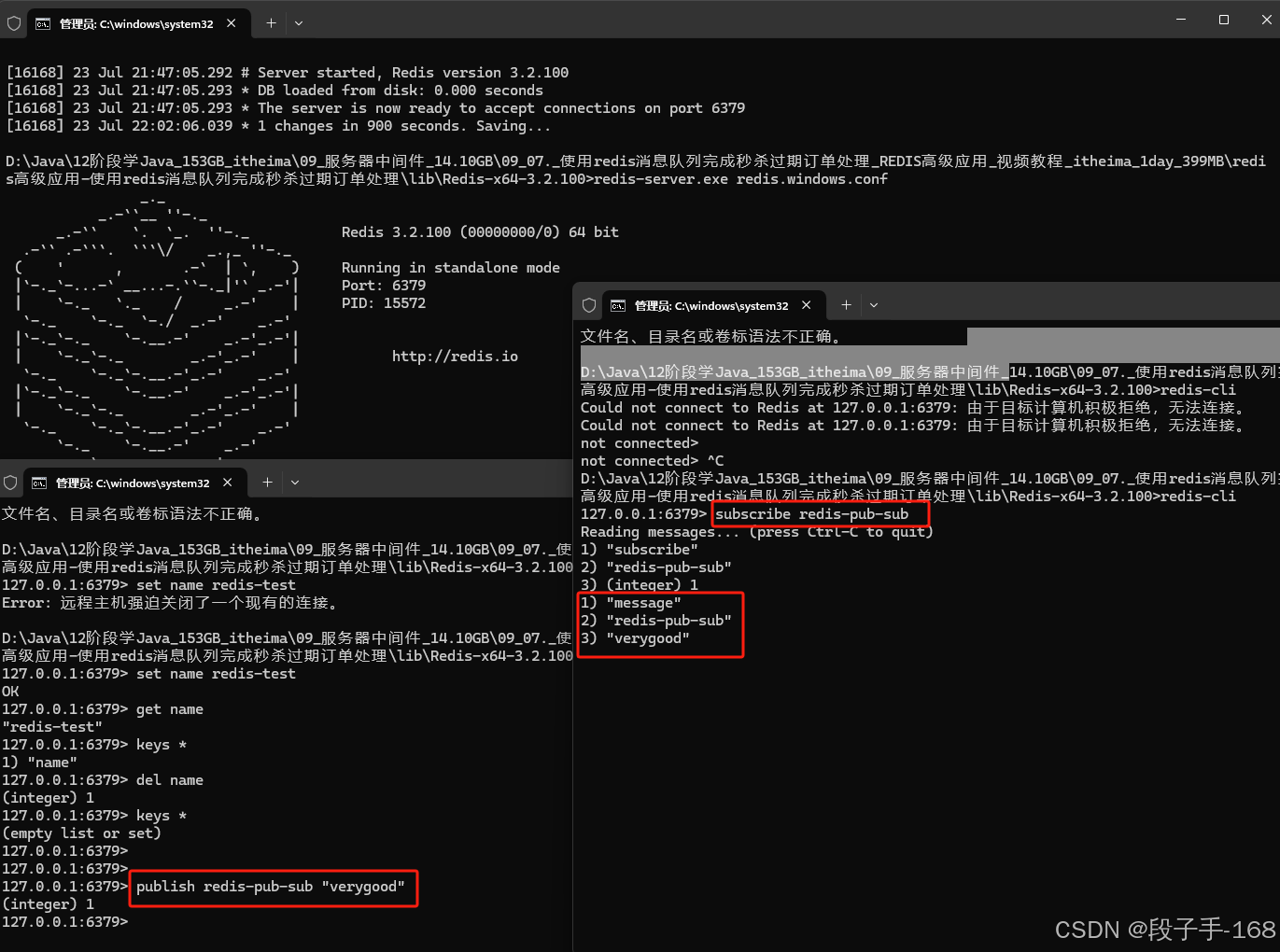This screenshot has height=952, width=1280.
Task: Click '3) (integer) 1' in right terminal
Action: tap(640, 585)
